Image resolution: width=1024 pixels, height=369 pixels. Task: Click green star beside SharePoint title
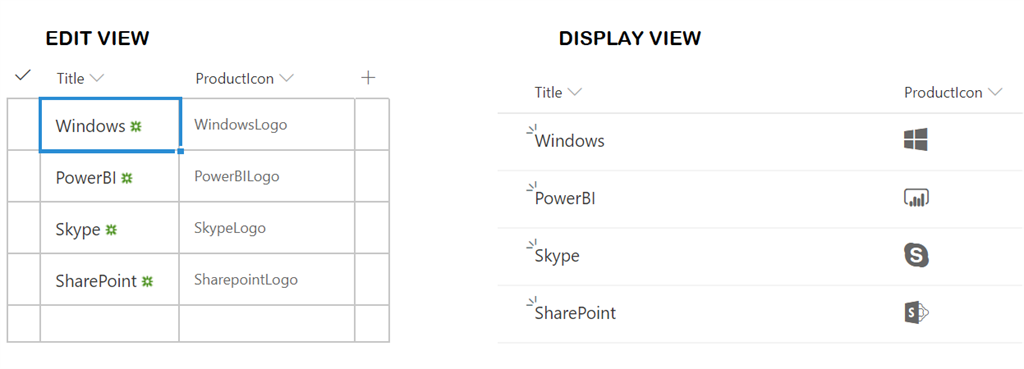click(x=148, y=281)
